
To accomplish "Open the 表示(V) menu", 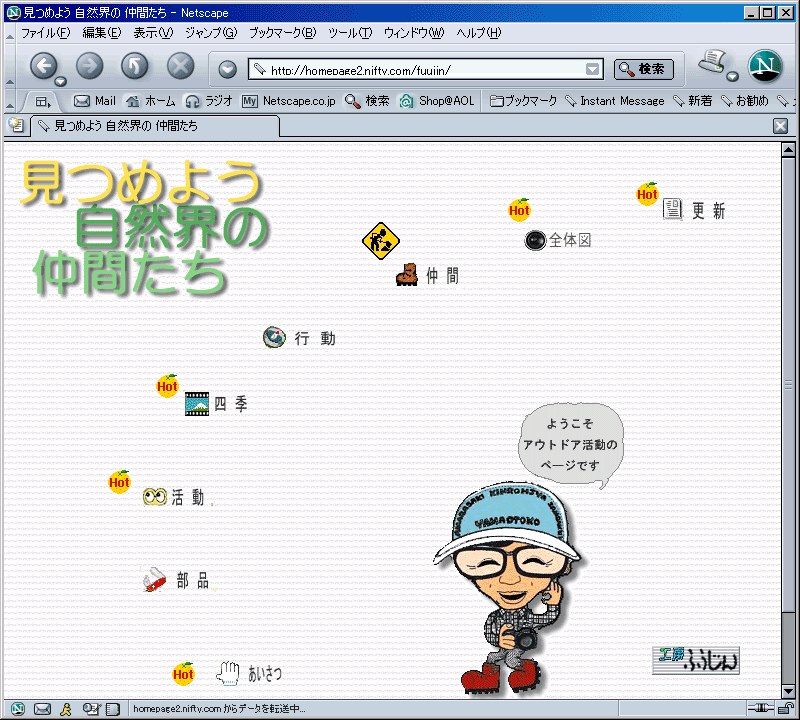I will pyautogui.click(x=153, y=33).
